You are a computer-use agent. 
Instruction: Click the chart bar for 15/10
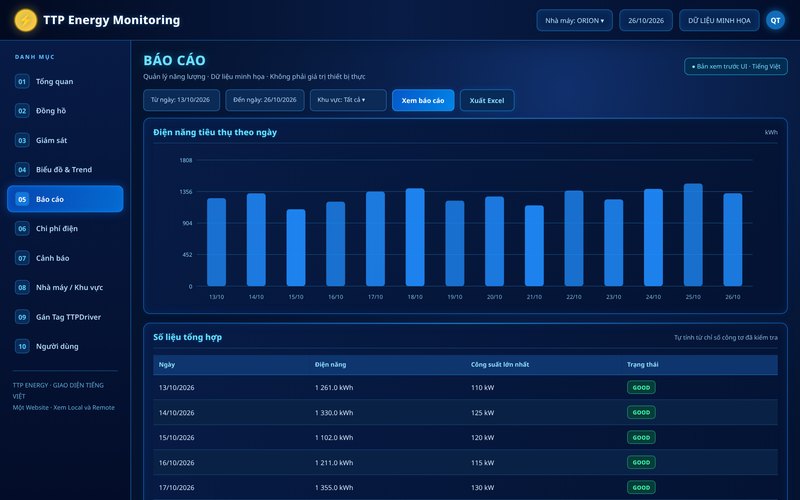tap(296, 247)
